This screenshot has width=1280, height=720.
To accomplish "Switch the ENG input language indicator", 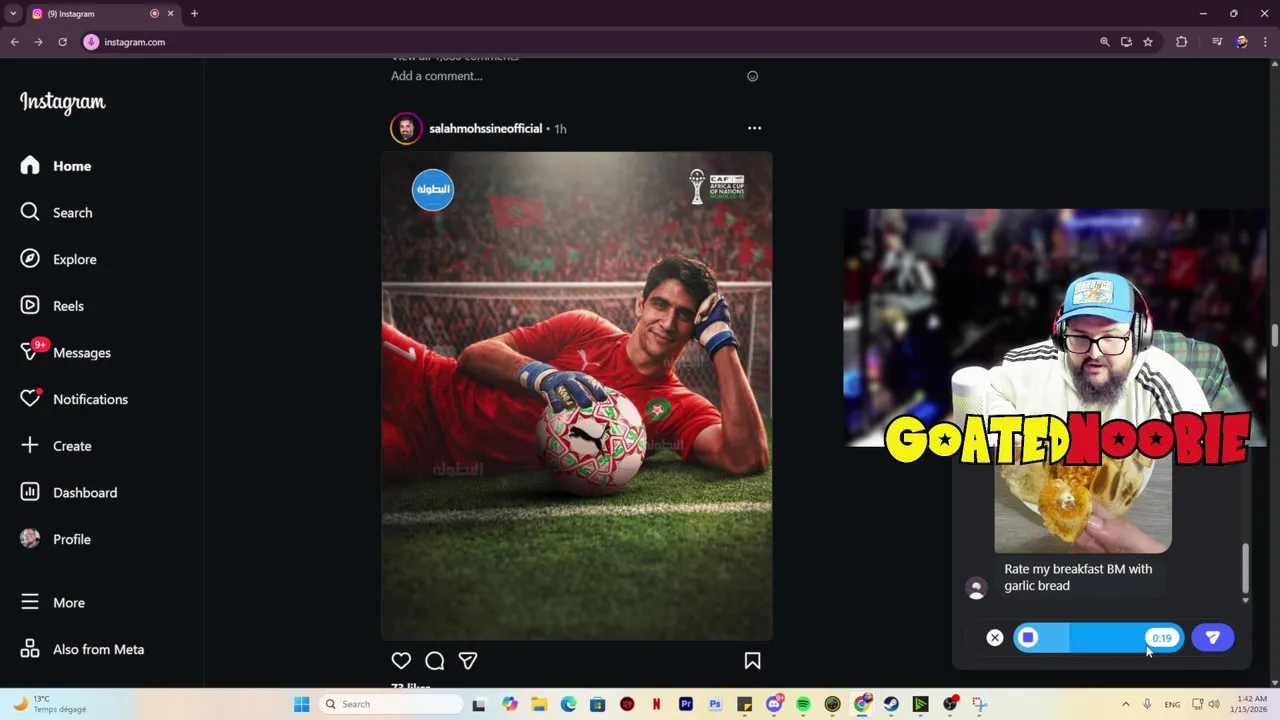I will [1172, 704].
